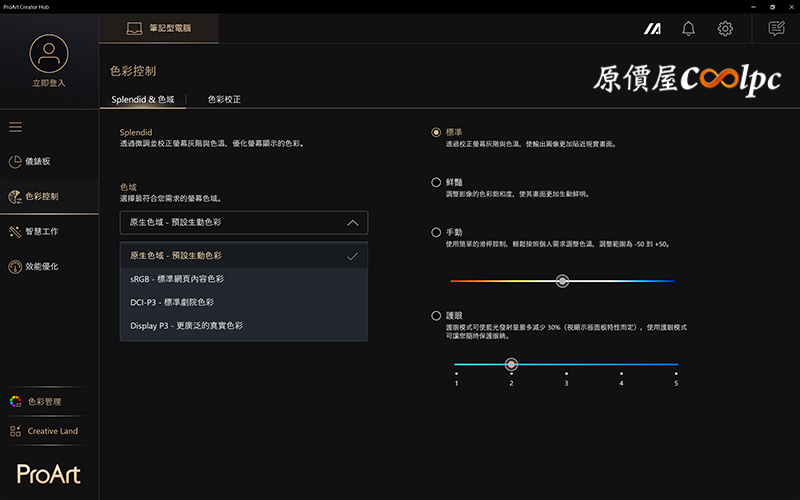Select the 鮮豔 vivid radio button

(x=436, y=182)
